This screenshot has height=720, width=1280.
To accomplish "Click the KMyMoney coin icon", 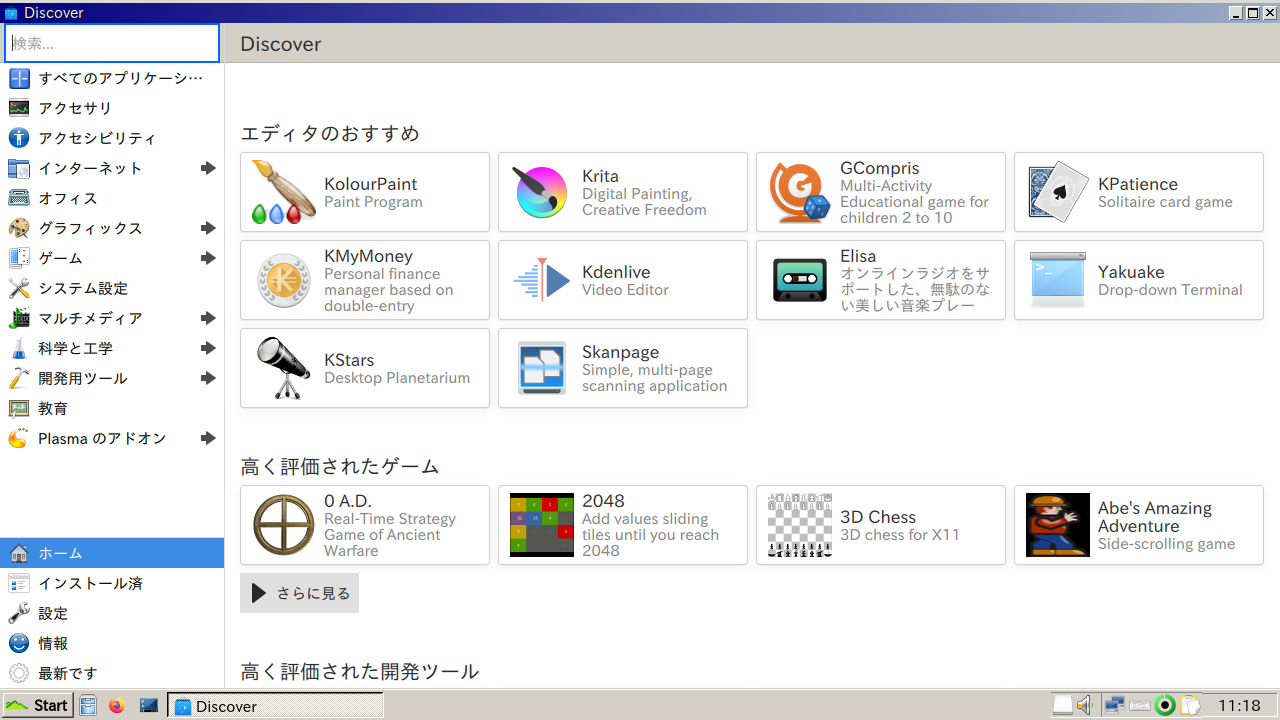I will point(283,280).
